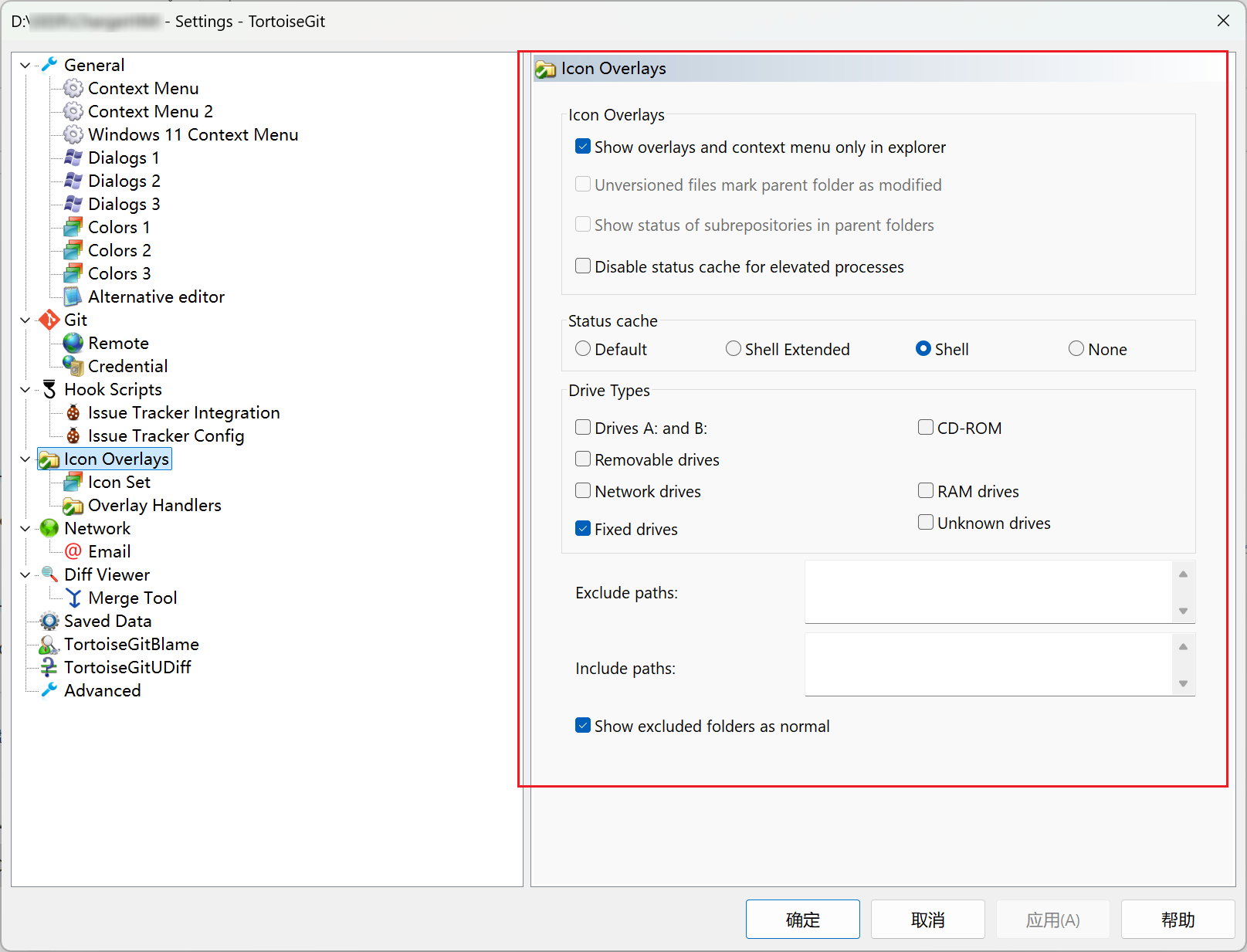This screenshot has width=1247, height=952.
Task: Click the Context Menu gear icon
Action: [73, 88]
